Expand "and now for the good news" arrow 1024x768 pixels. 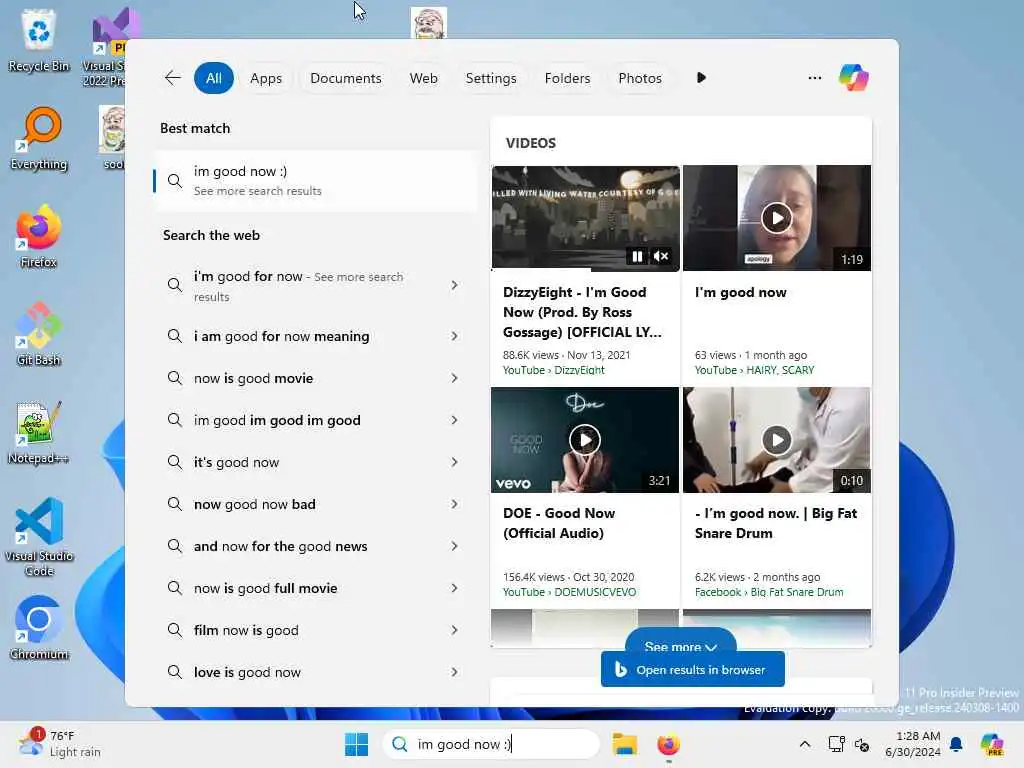point(454,546)
